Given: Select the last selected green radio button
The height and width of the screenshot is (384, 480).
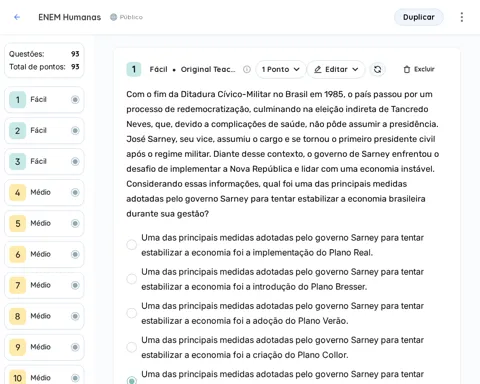Looking at the screenshot, I should click(132, 380).
